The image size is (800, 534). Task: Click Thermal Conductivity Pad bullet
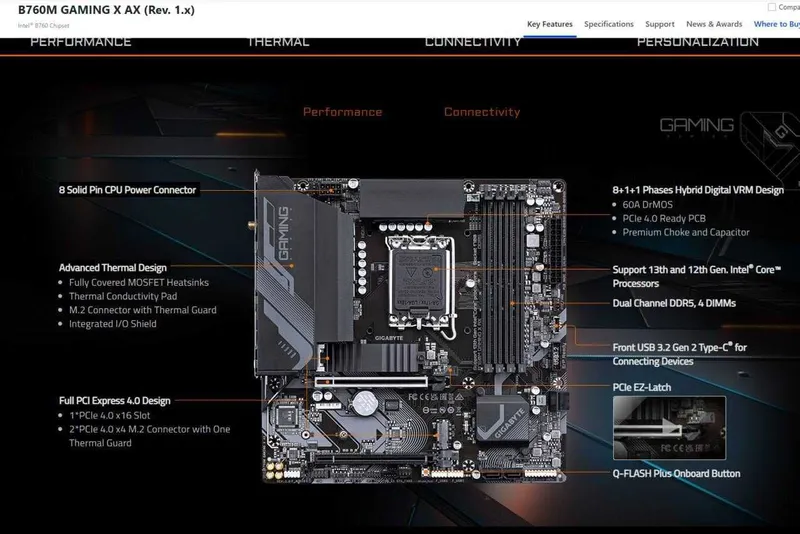pos(123,296)
